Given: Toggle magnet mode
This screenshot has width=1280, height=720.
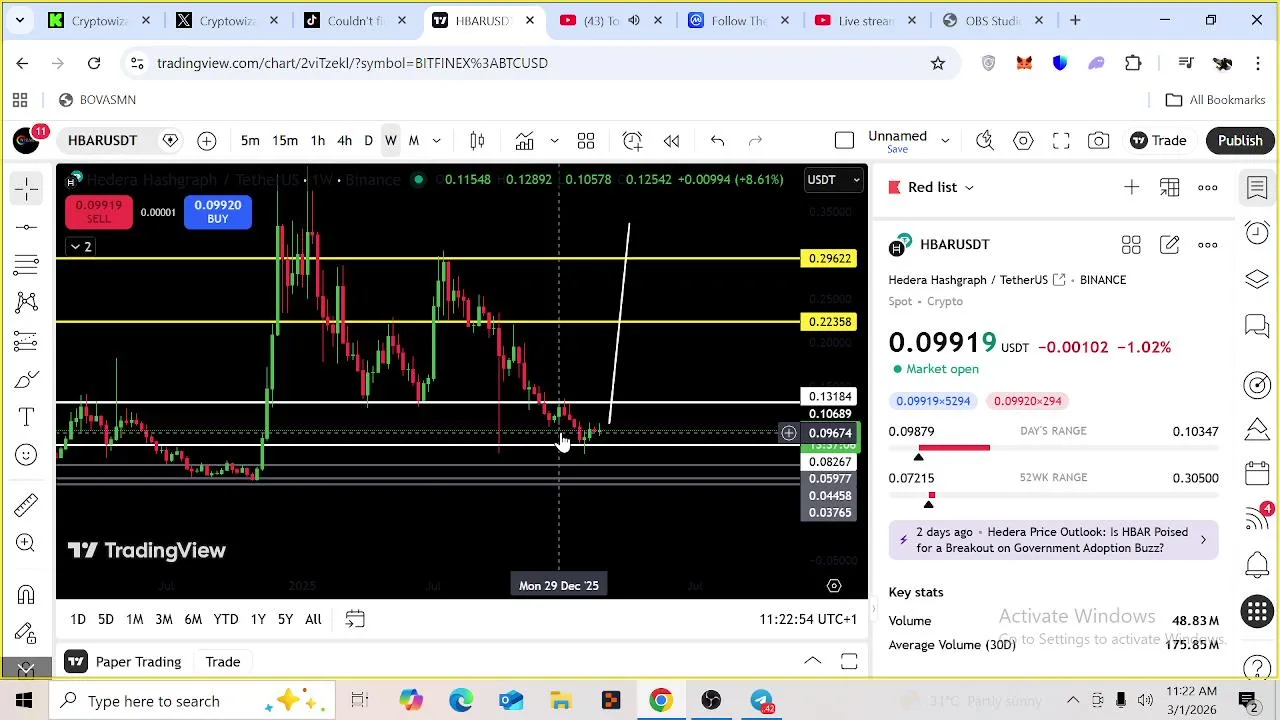Looking at the screenshot, I should [x=27, y=595].
